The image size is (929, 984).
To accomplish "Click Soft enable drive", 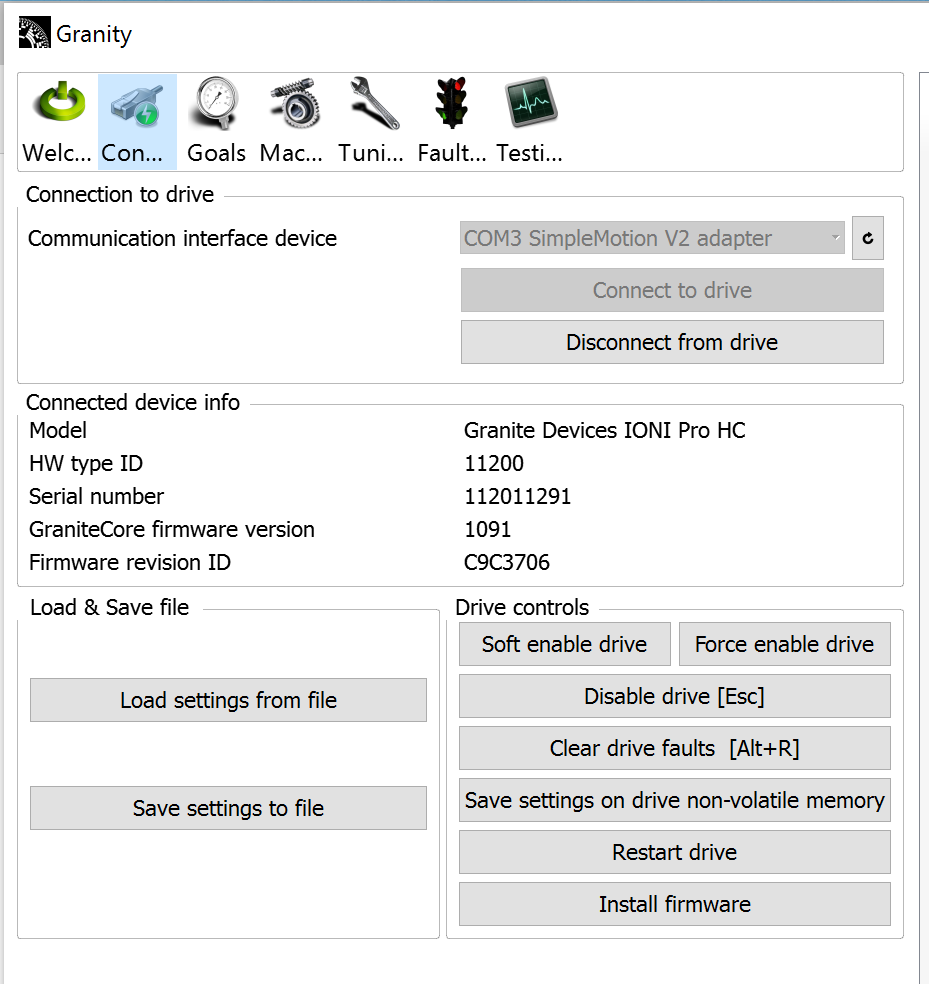I will 565,644.
